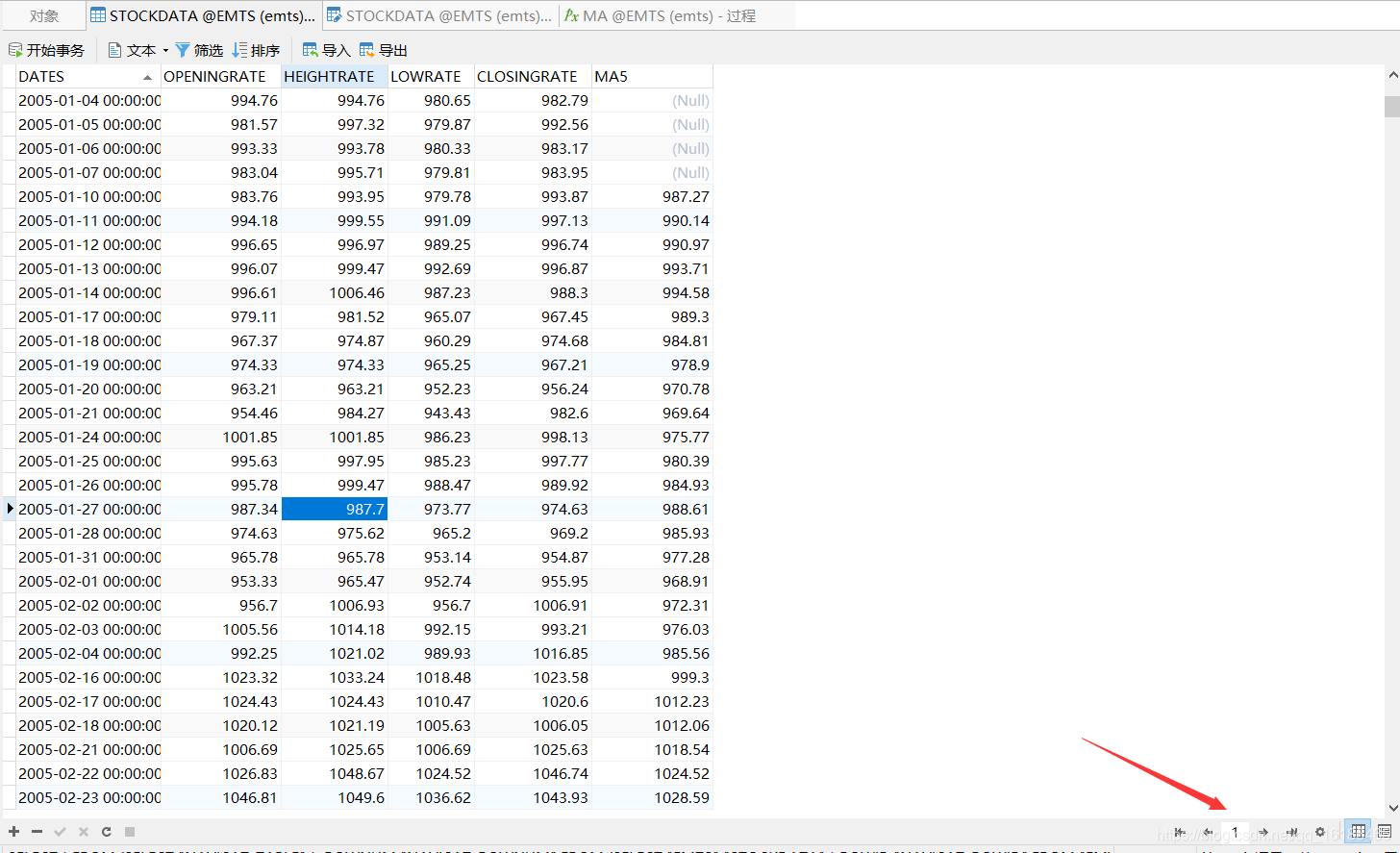Click the OPENINGRATE column header

[x=221, y=76]
